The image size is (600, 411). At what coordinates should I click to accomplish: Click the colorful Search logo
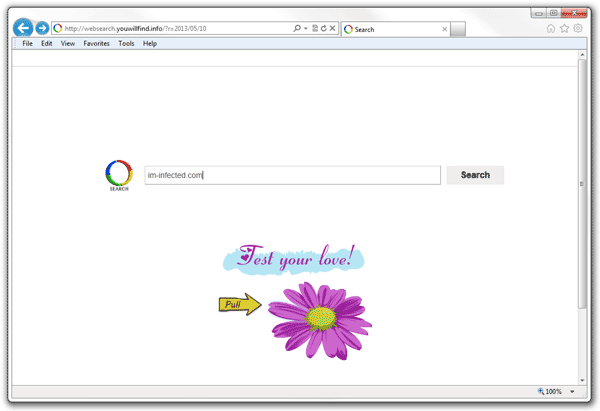[119, 175]
